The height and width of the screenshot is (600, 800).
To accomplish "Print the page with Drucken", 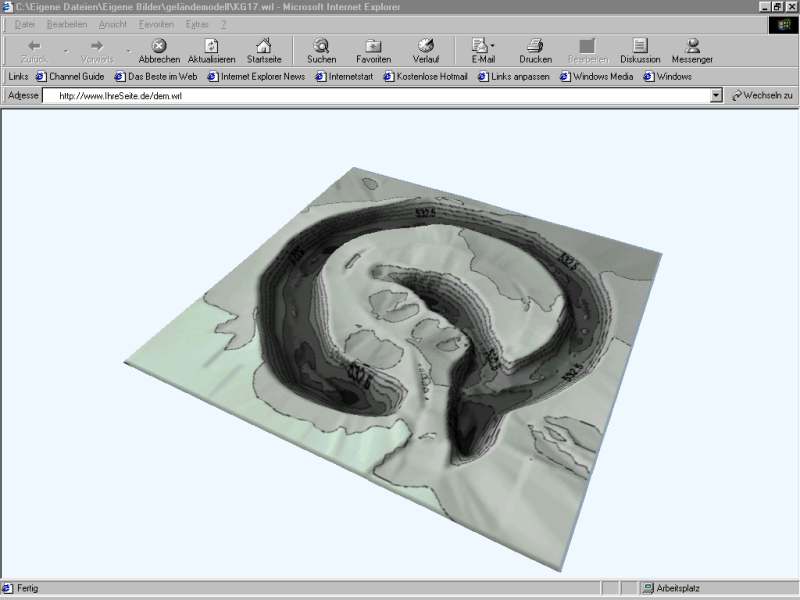I will pos(535,46).
